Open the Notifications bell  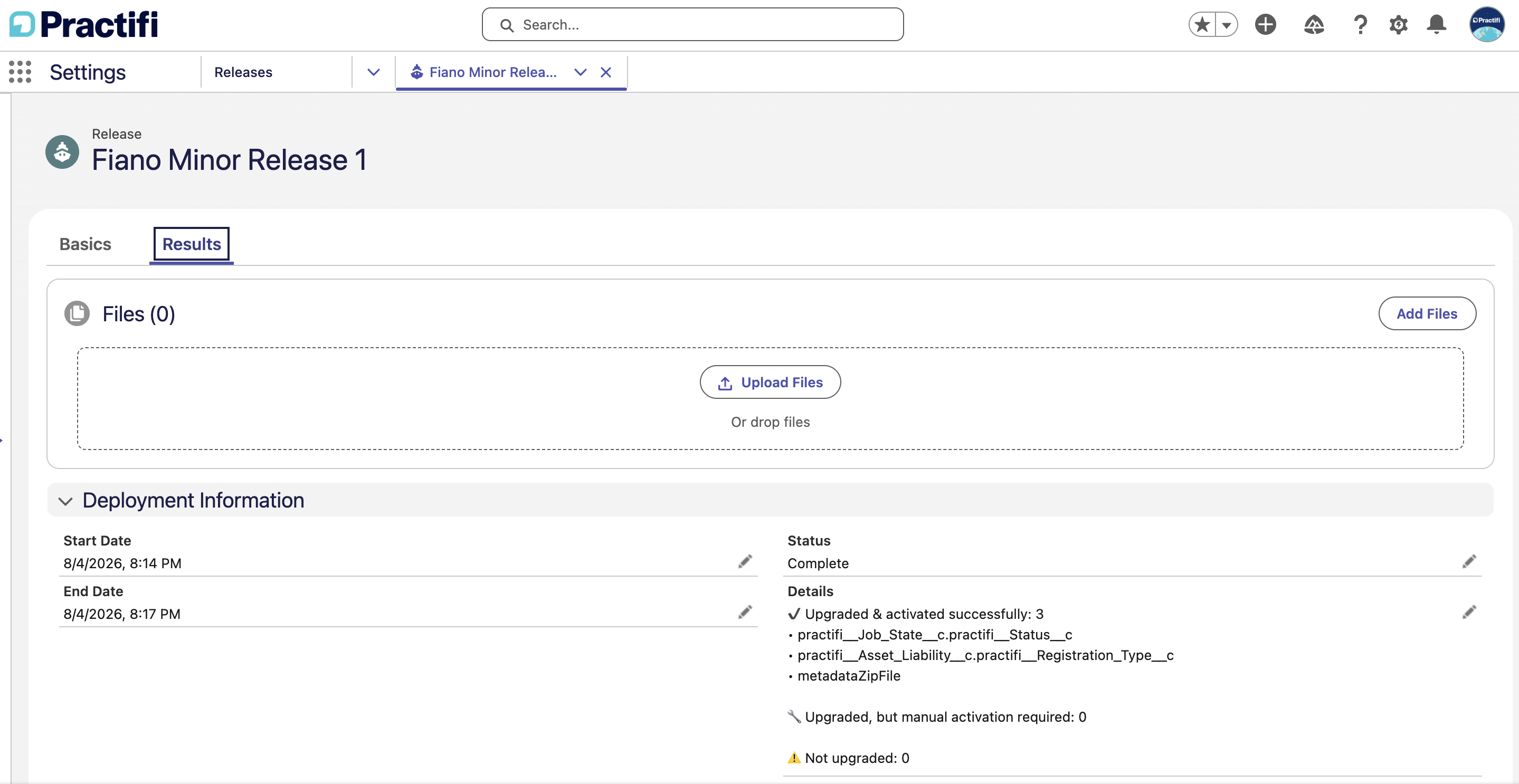point(1437,25)
